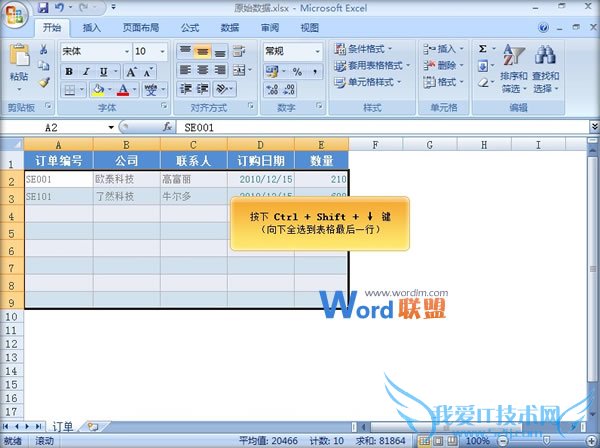
Task: Copy the selected cells
Action: click(x=44, y=65)
